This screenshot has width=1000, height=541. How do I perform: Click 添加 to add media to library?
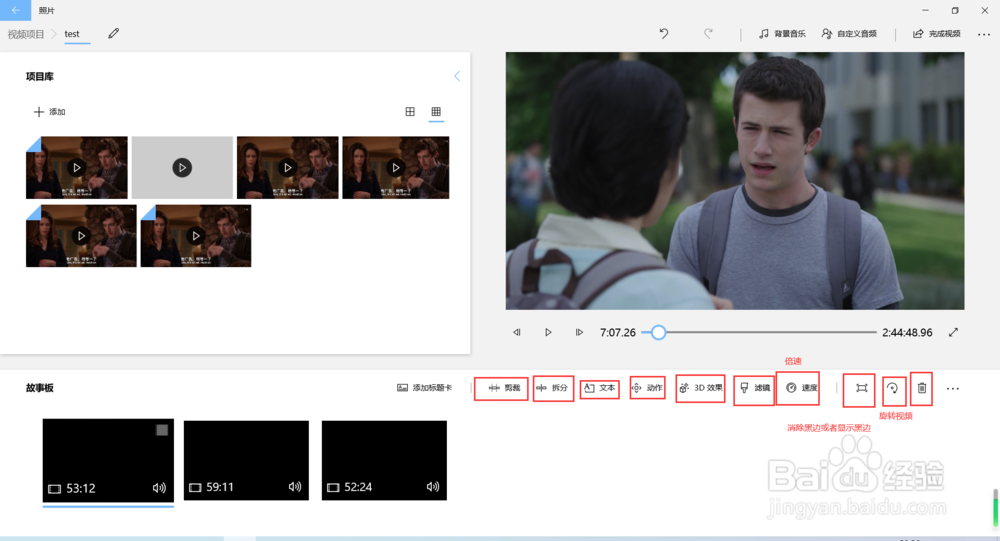point(49,112)
